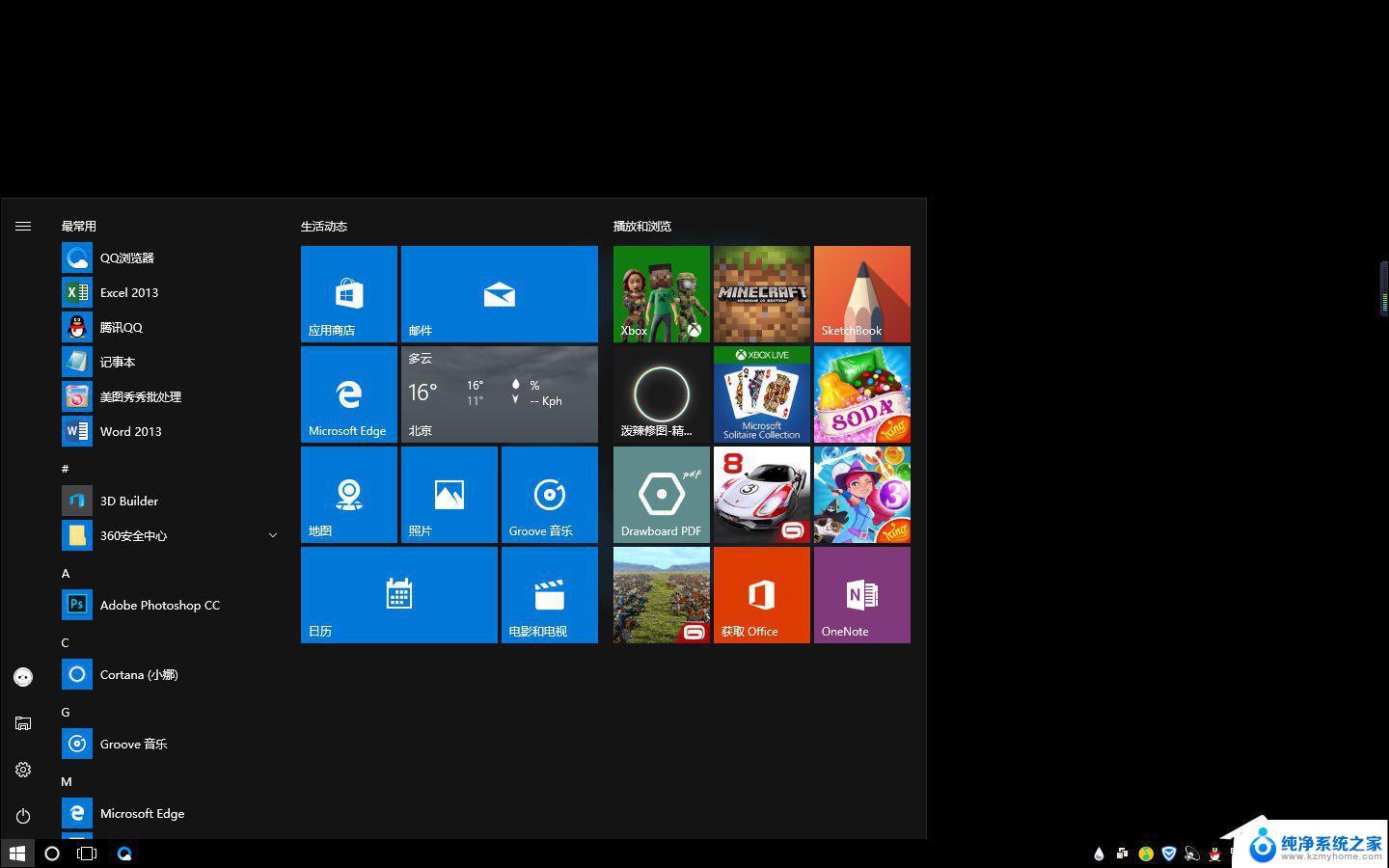Expand the 360安全中心 folder chevron
Viewport: 1389px width, 868px height.
pyautogui.click(x=272, y=535)
